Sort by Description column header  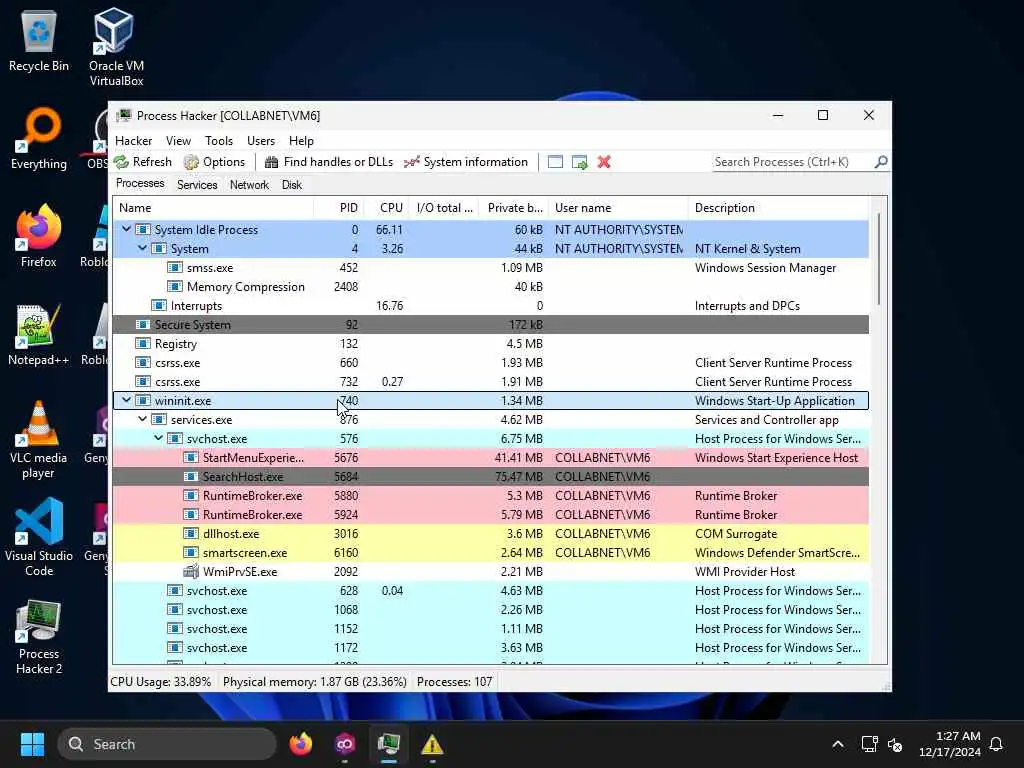pyautogui.click(x=778, y=208)
